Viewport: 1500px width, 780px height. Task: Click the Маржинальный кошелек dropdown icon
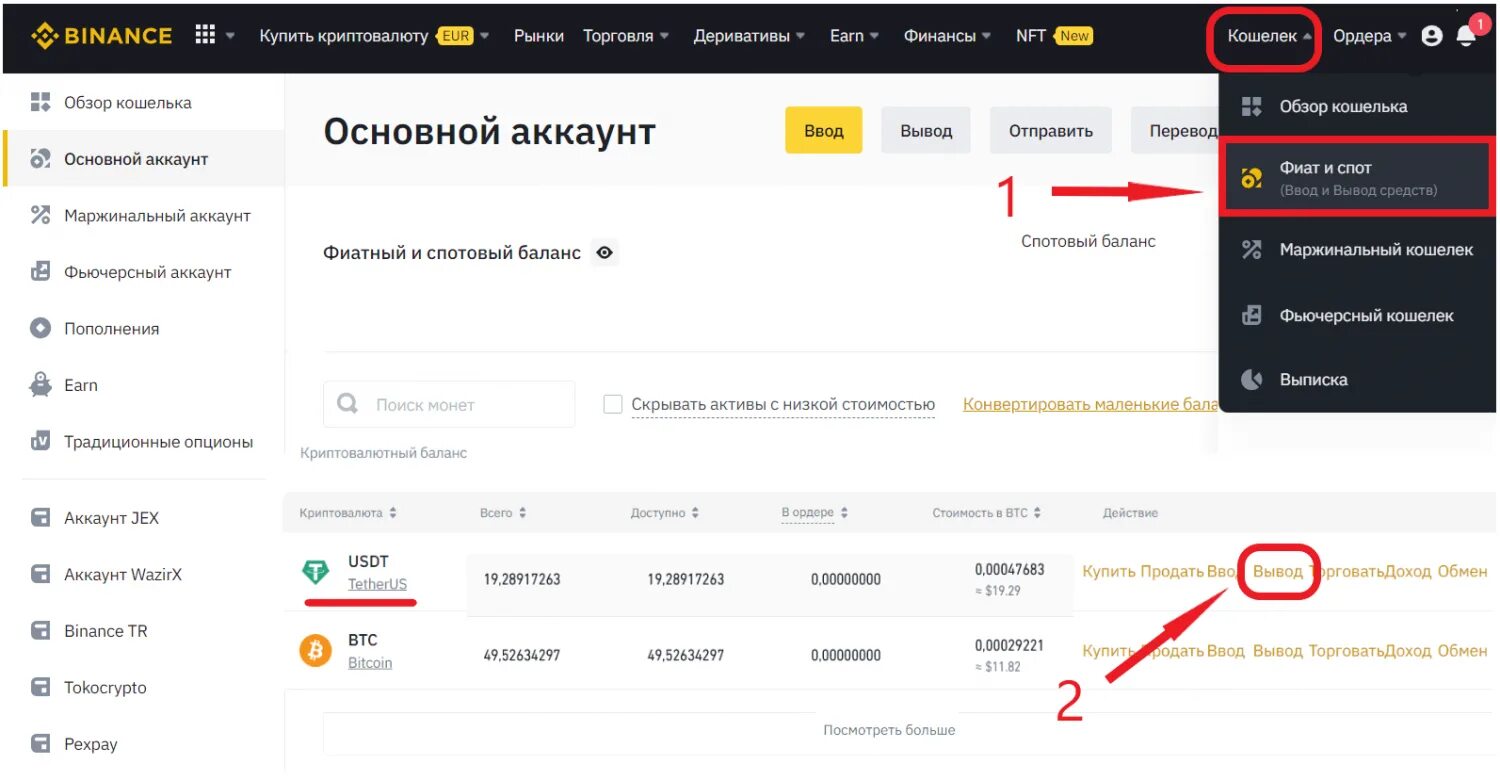click(x=1251, y=250)
